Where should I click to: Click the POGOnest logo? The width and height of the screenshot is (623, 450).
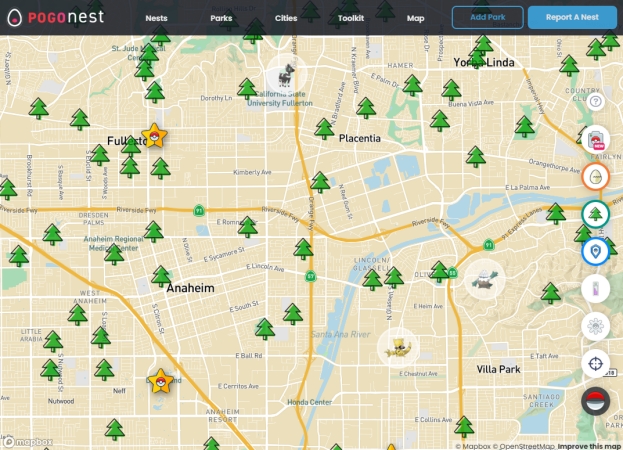56,17
